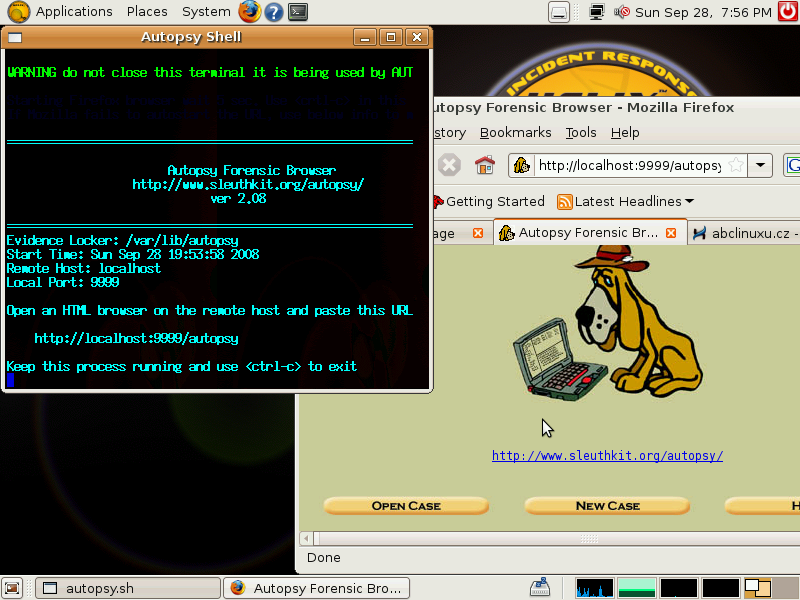Switch to the abclinuxu.cz tab
Screen dimensions: 800x600
coord(745,233)
